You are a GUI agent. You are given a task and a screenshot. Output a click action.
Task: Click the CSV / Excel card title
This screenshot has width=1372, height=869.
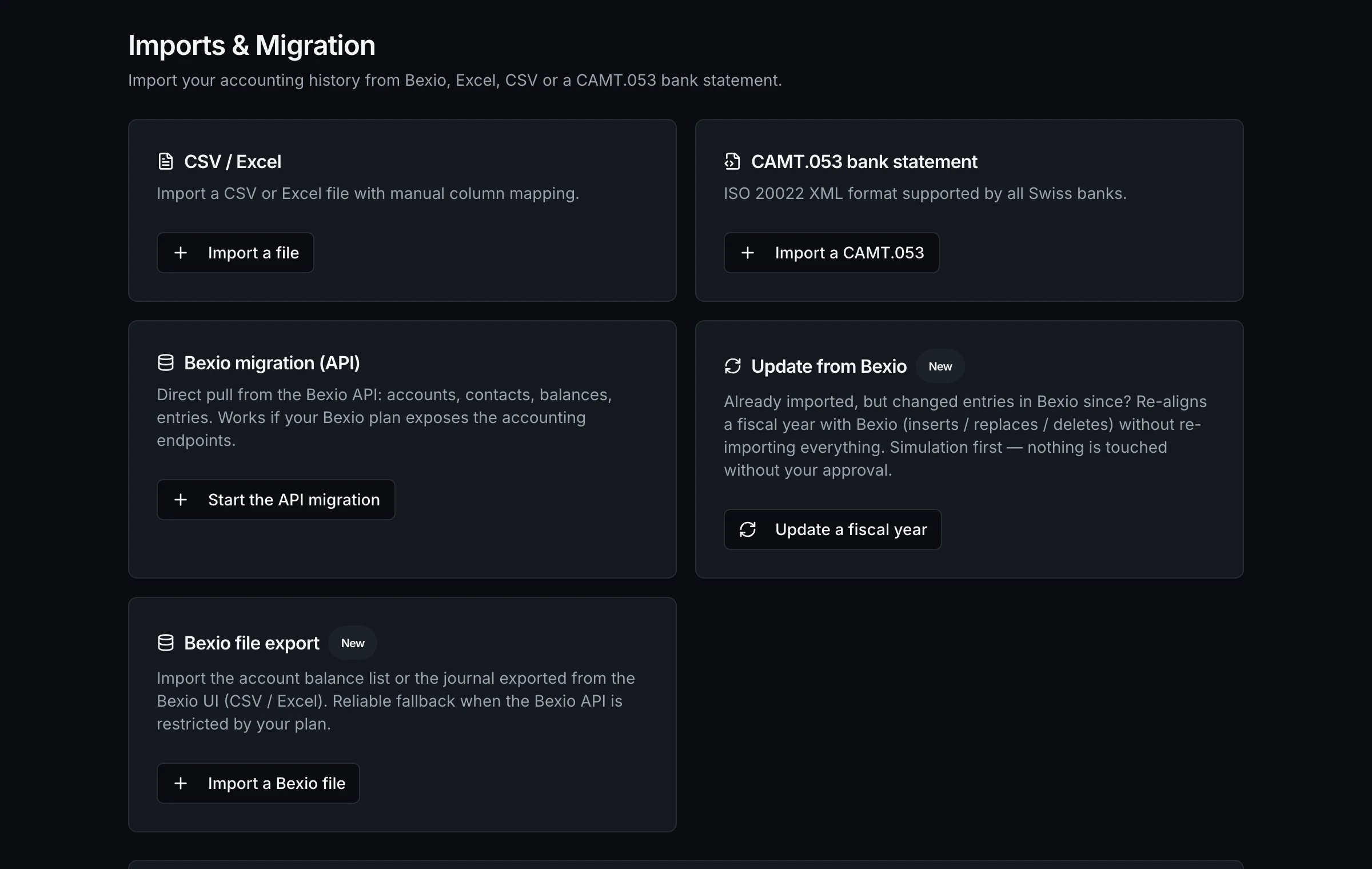(x=233, y=162)
